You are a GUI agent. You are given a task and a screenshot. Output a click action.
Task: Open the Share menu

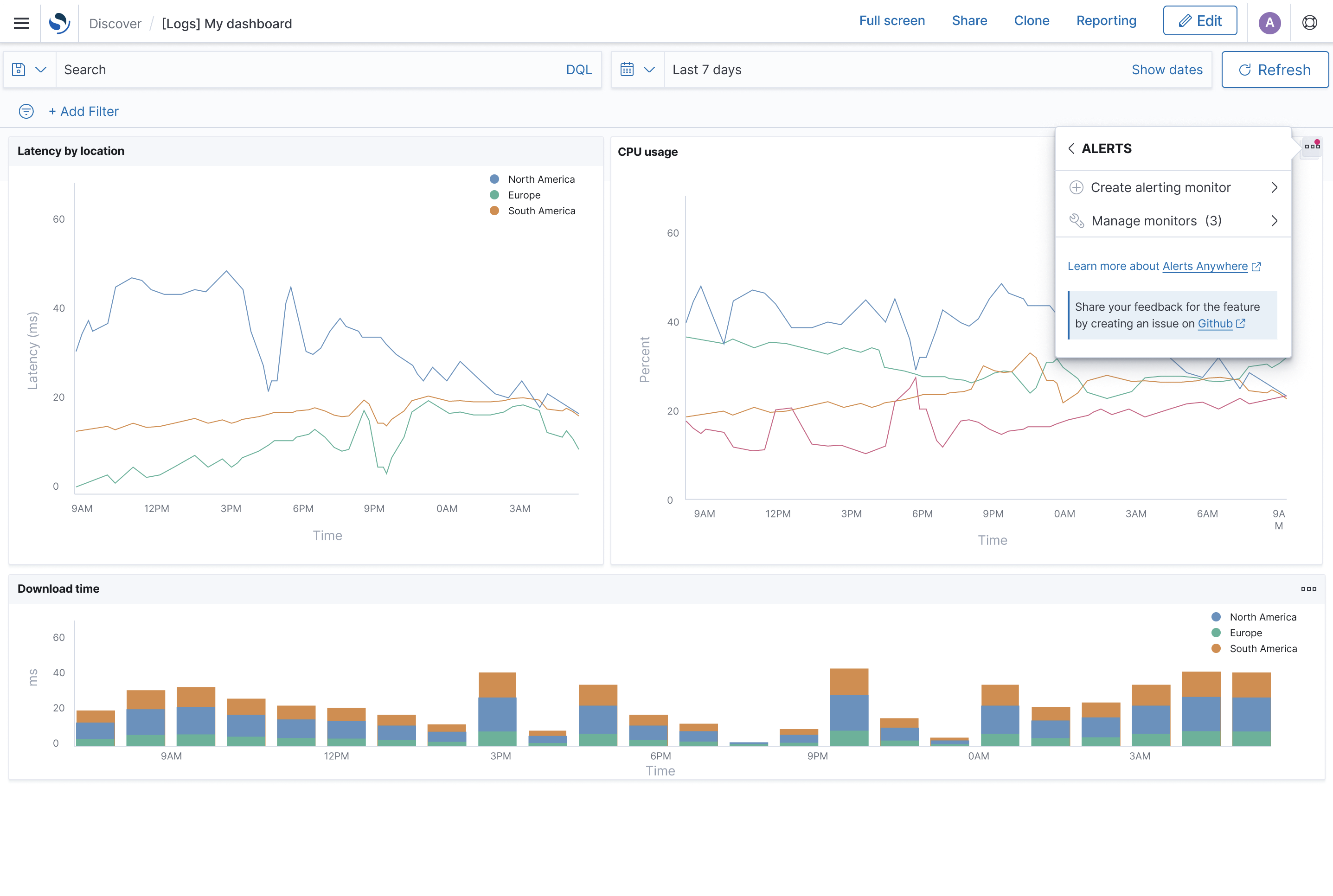tap(969, 20)
